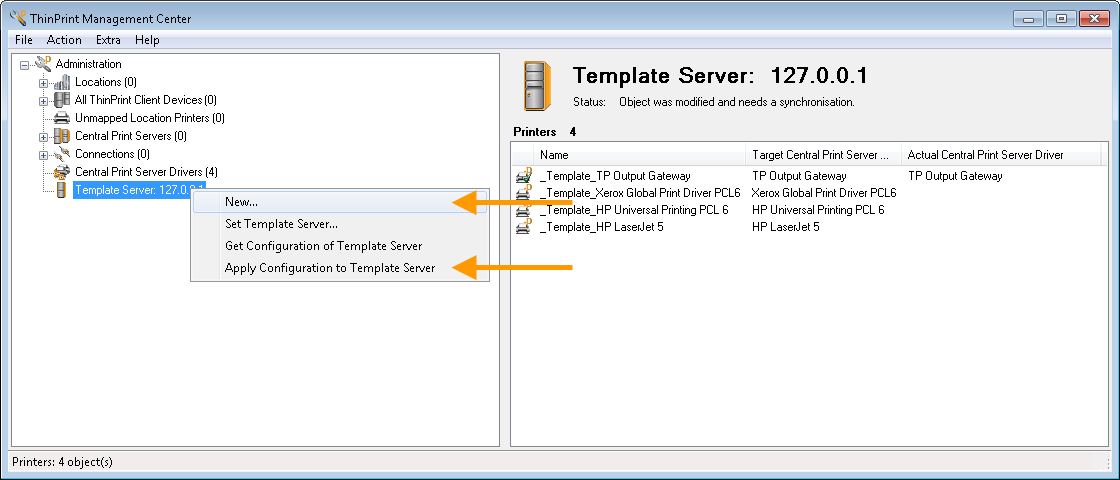Minimize the ThinPrint Management Center window

pos(1031,19)
